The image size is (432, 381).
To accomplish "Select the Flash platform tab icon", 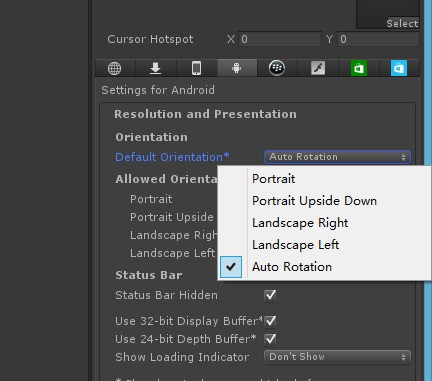I will 318,68.
